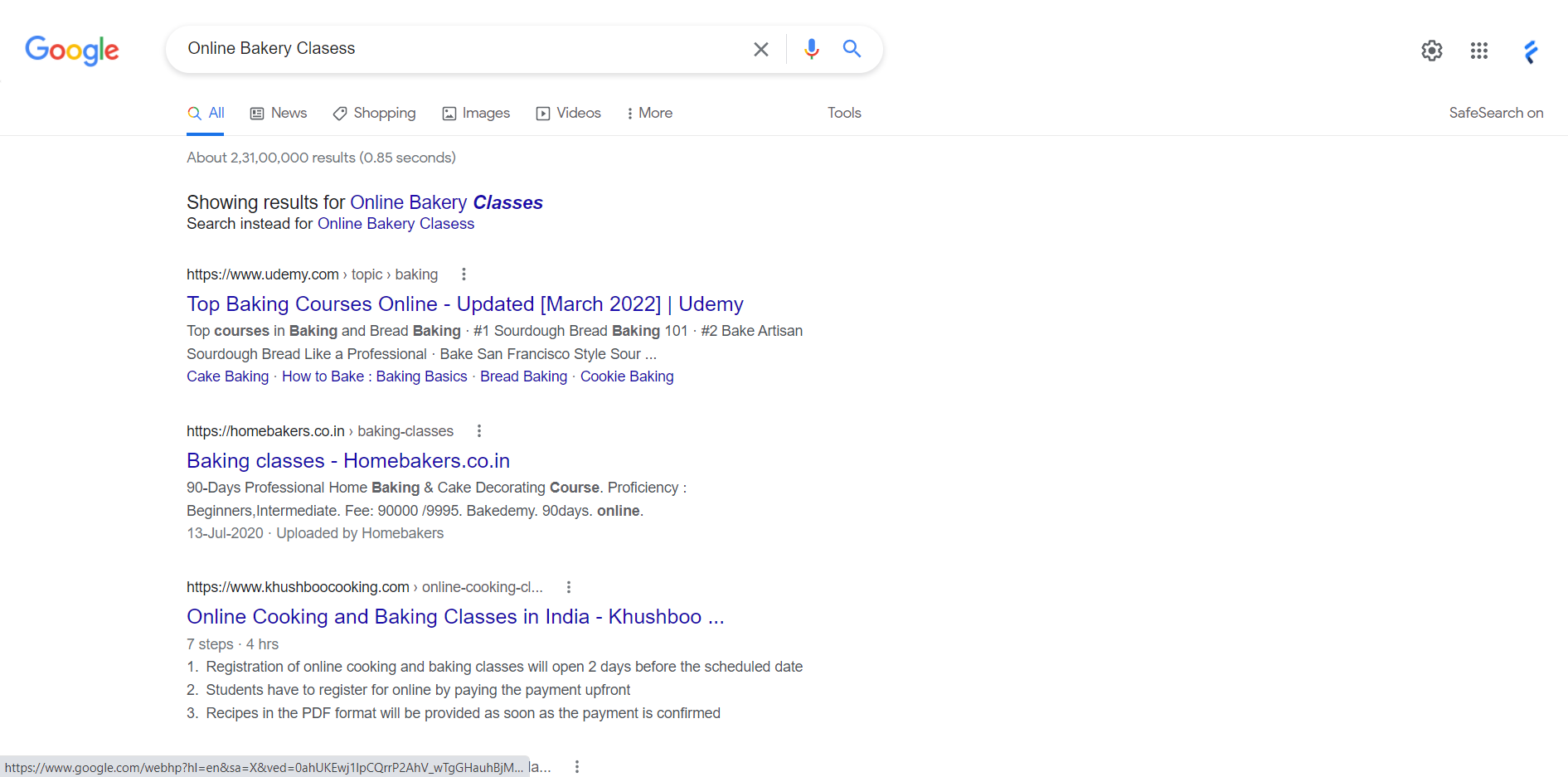Open options menu for Khushboo cooking result
The width and height of the screenshot is (1568, 777).
[x=569, y=587]
